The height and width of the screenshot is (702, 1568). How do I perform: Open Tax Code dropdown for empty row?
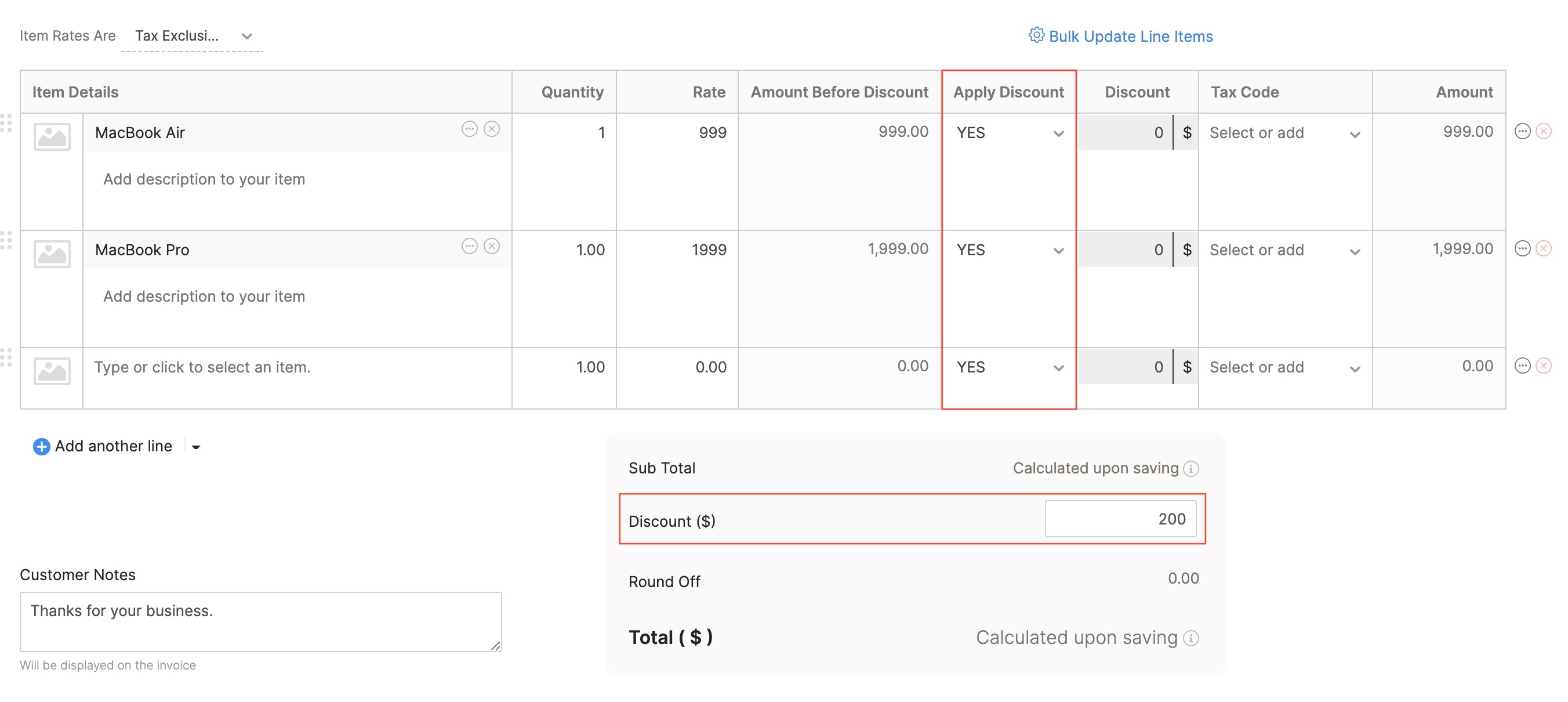tap(1285, 367)
